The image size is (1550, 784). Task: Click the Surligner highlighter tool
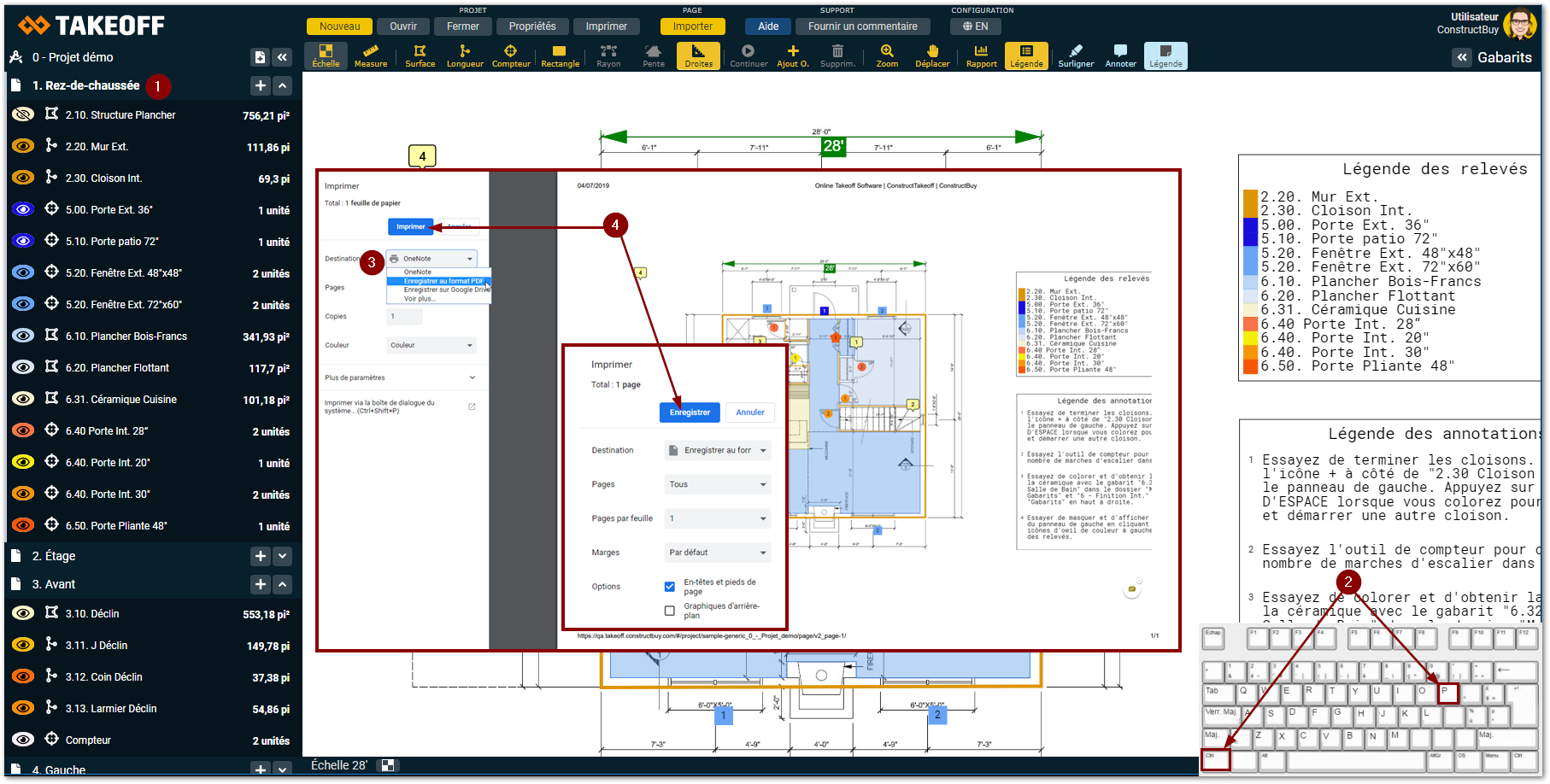tap(1076, 56)
